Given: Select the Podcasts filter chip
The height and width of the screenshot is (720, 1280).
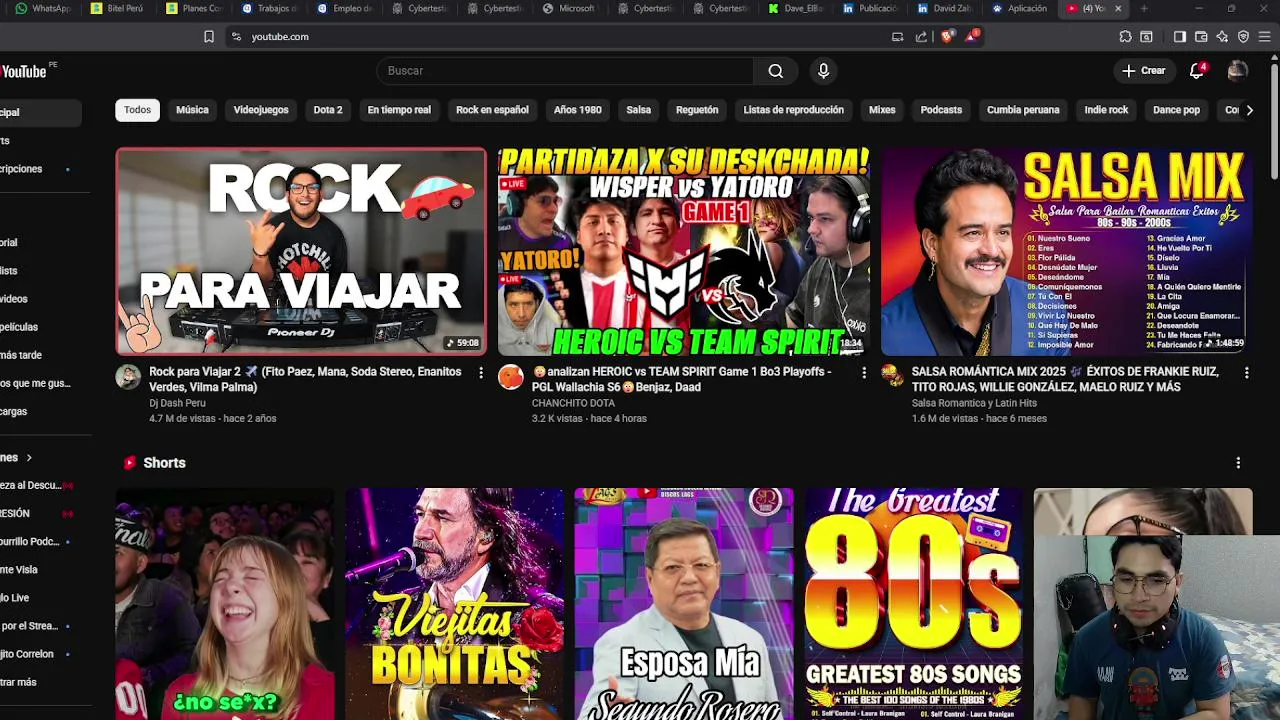Looking at the screenshot, I should pyautogui.click(x=941, y=110).
